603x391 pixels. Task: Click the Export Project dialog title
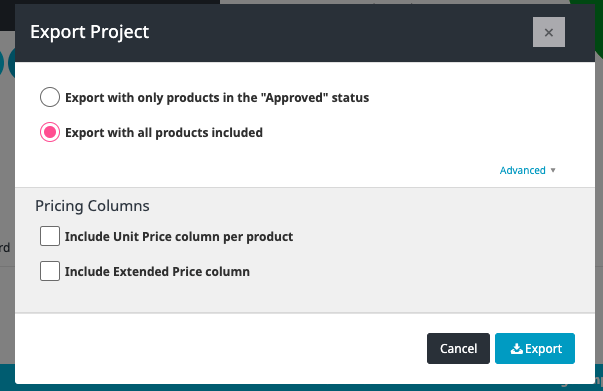(90, 32)
